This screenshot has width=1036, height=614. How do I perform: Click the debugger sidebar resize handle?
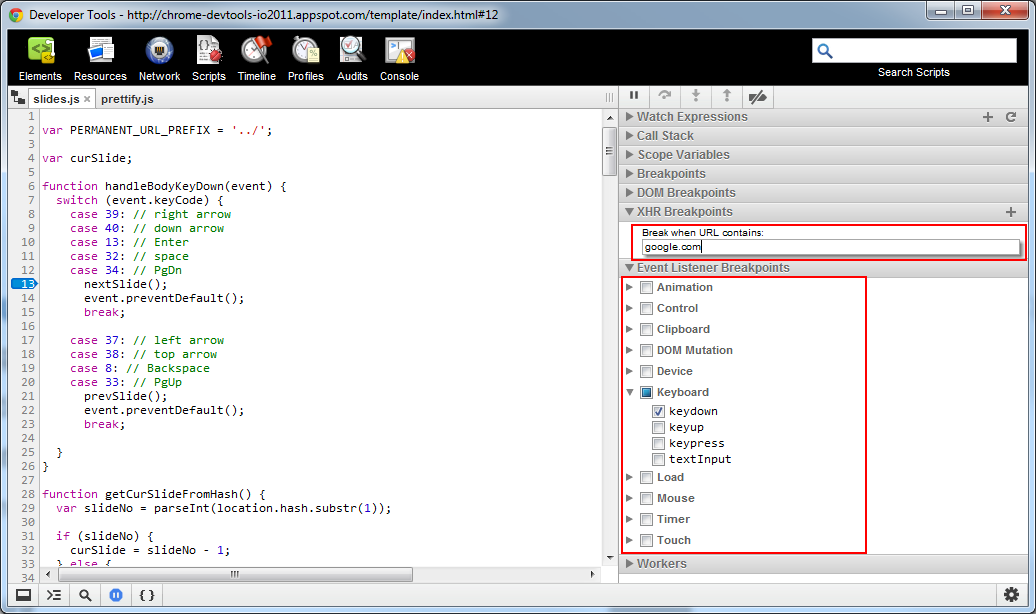(609, 98)
